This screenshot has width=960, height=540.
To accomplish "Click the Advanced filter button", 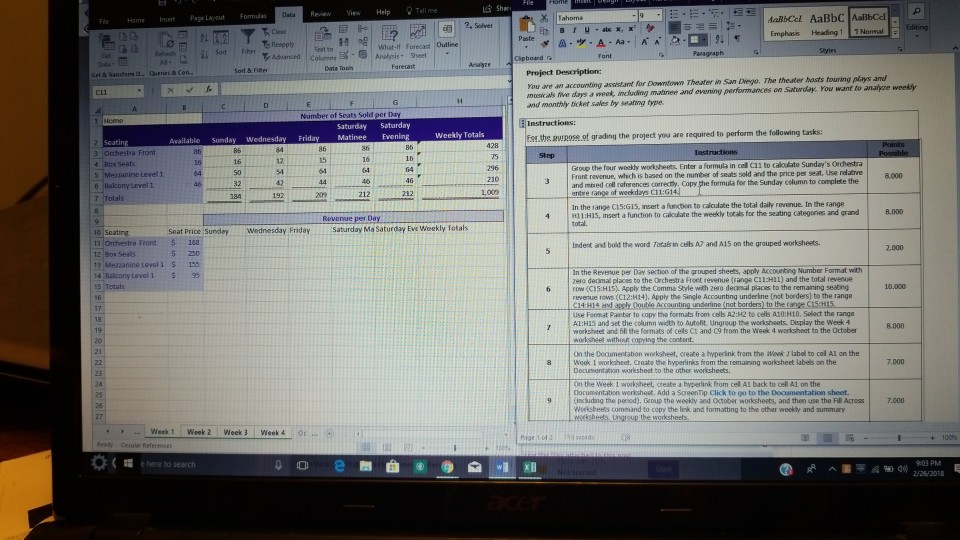I will [281, 57].
